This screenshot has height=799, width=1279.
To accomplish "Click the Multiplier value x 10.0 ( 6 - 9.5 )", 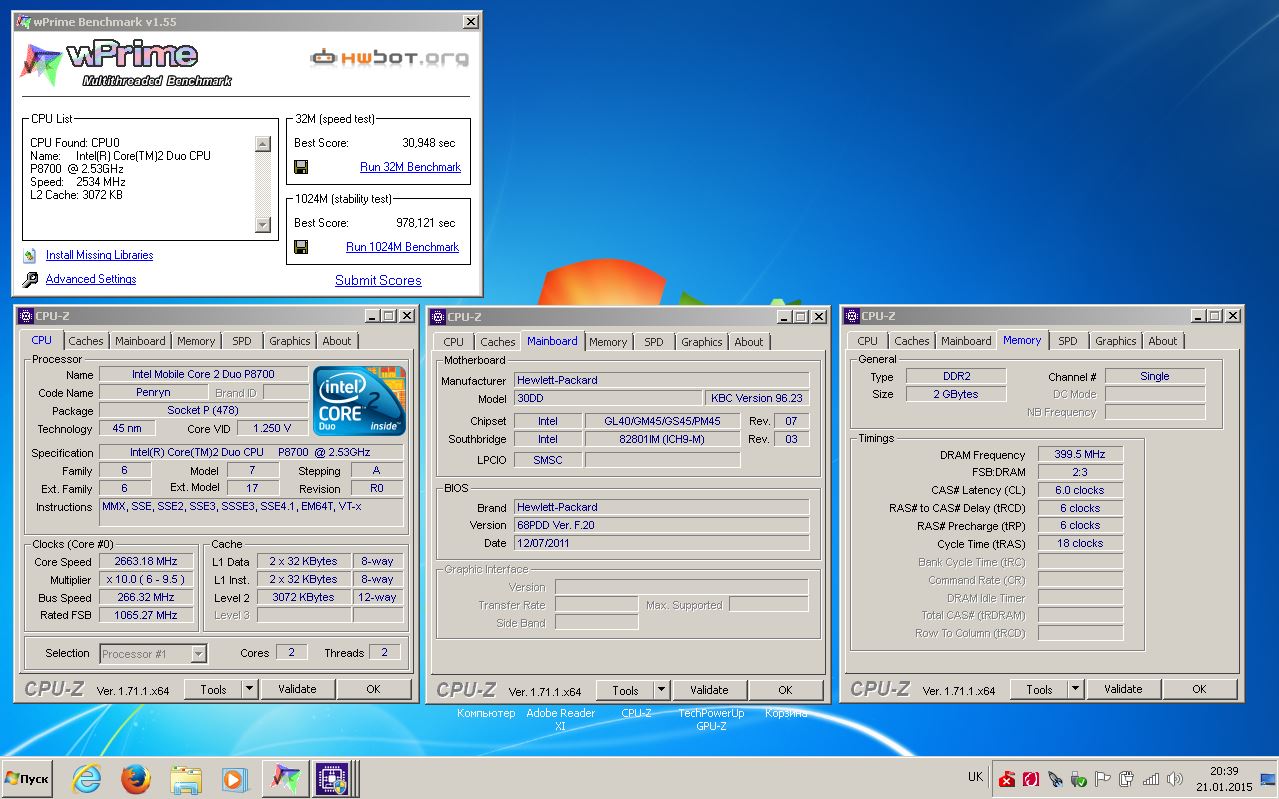I will (147, 580).
